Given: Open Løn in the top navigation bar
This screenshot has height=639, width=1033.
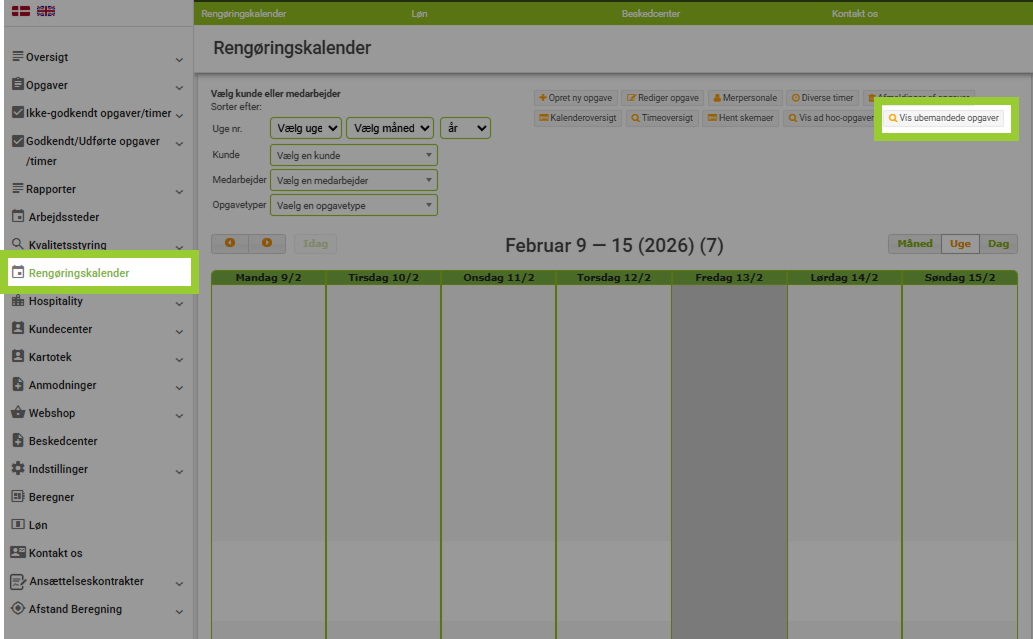Looking at the screenshot, I should click(x=419, y=14).
